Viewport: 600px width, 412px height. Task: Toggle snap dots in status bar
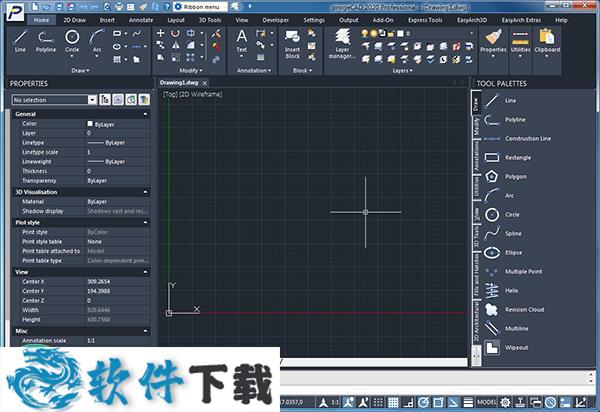click(x=378, y=402)
